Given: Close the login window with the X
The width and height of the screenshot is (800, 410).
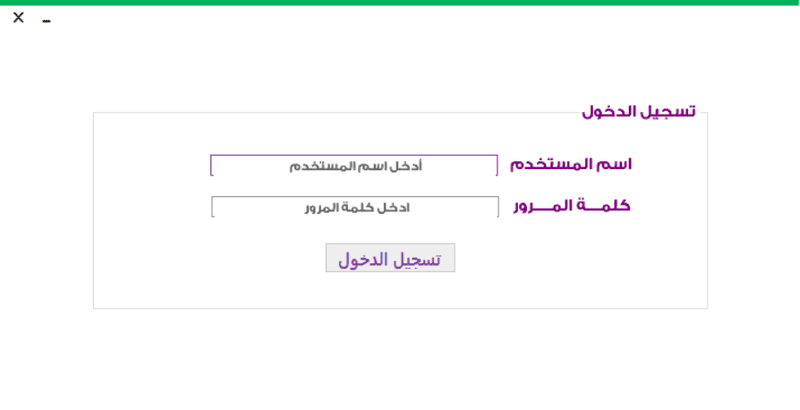Looking at the screenshot, I should click(18, 17).
